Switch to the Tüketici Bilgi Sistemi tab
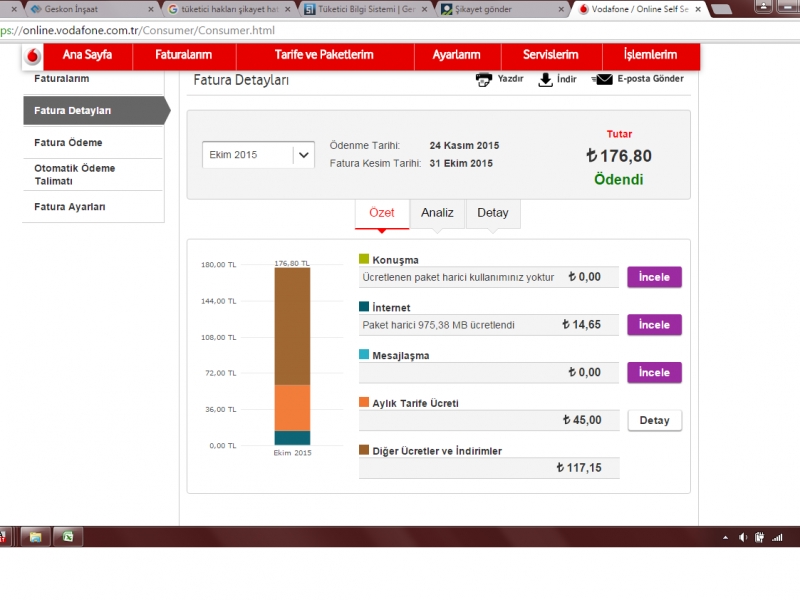This screenshot has width=800, height=600. (366, 9)
